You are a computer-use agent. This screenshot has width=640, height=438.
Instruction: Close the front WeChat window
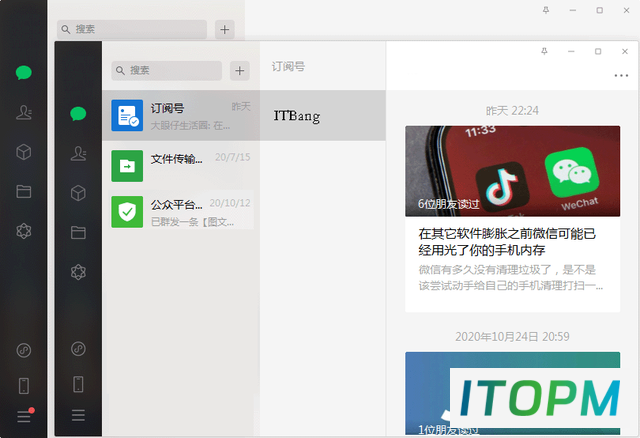pyautogui.click(x=624, y=51)
